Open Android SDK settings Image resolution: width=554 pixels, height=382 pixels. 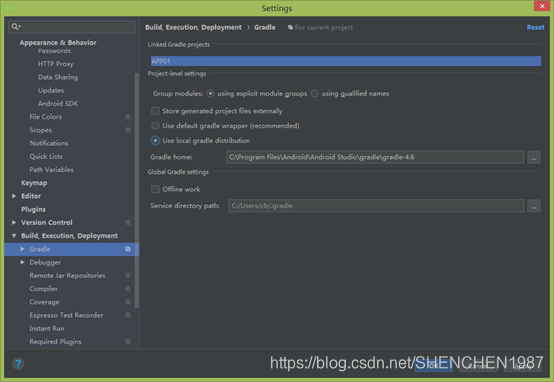[x=58, y=104]
